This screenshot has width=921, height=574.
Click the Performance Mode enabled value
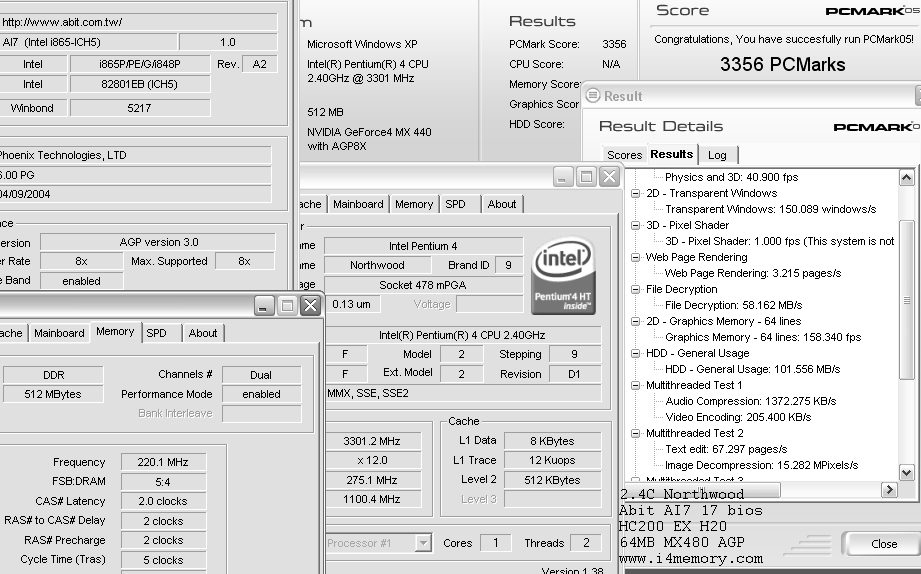coord(261,394)
